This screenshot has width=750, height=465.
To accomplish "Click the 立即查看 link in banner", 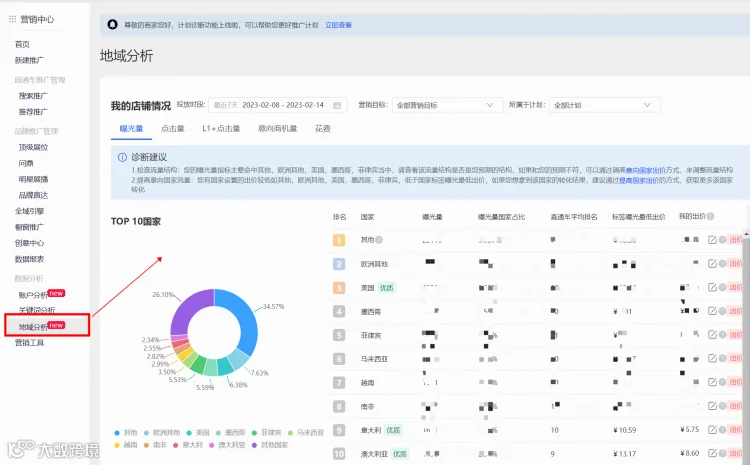I will (x=338, y=25).
